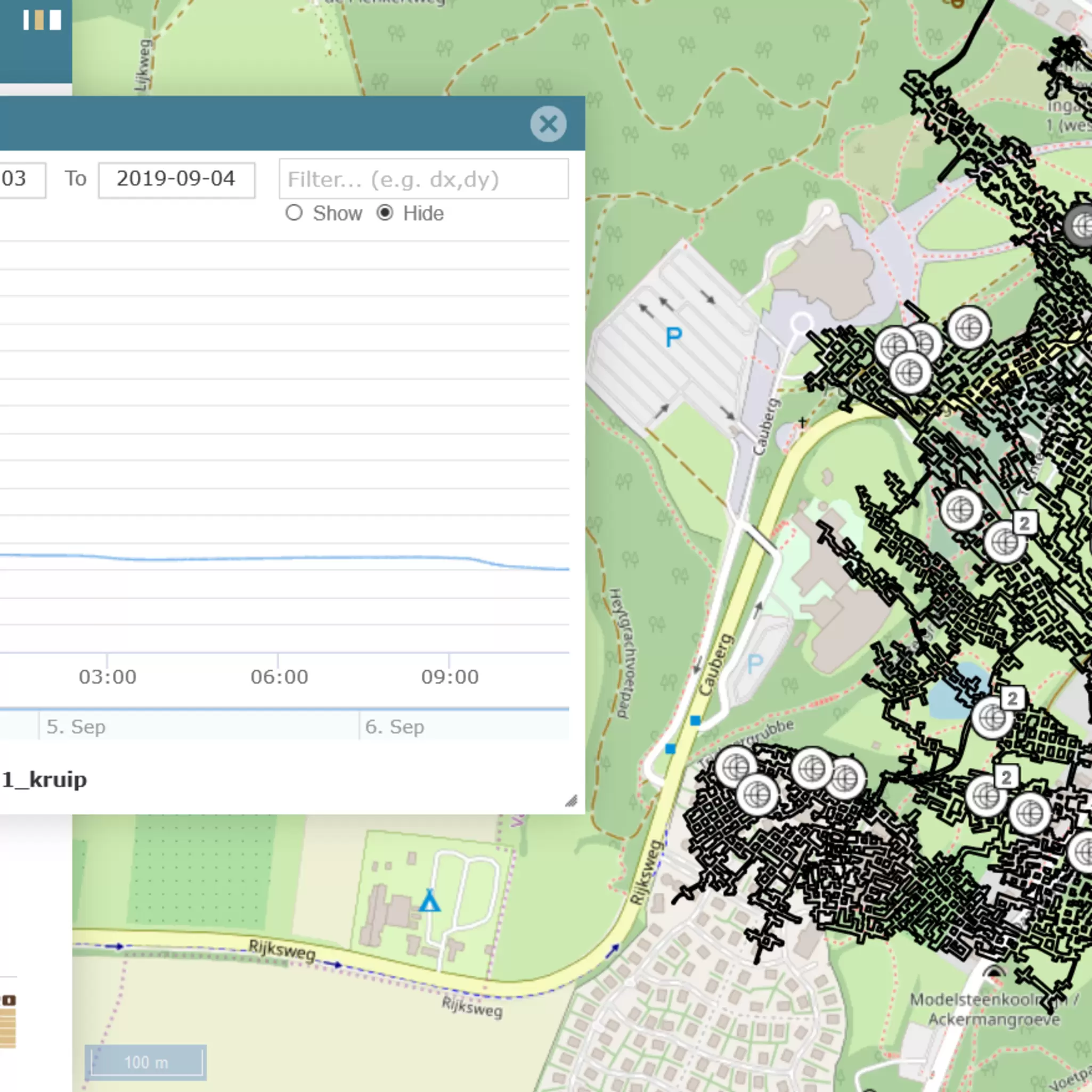Click the blue campsite tent icon

point(429,901)
